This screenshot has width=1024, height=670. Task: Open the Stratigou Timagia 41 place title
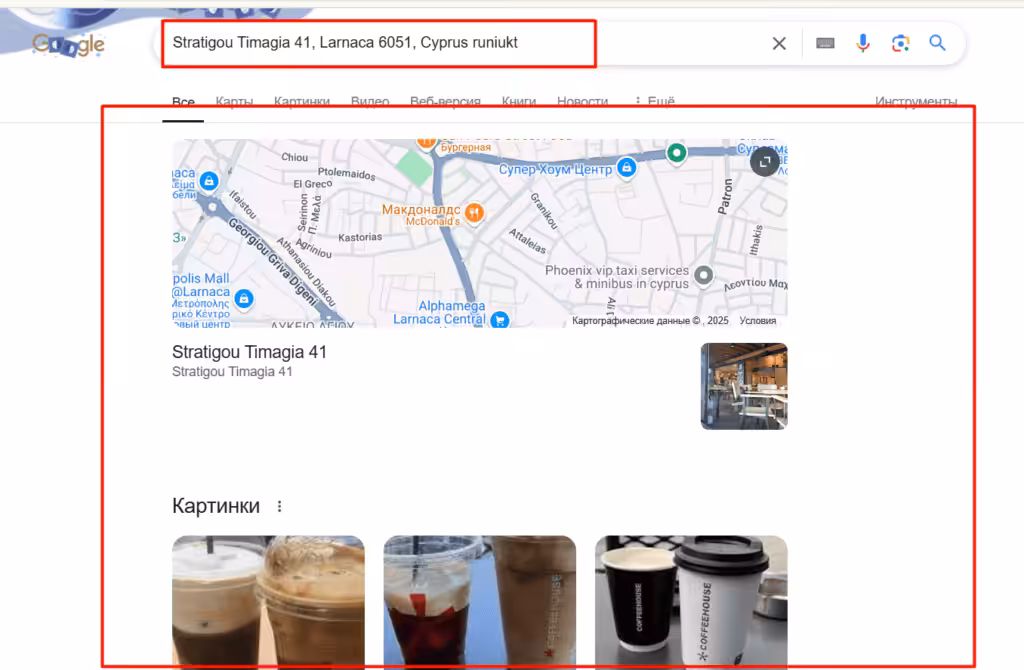click(x=249, y=352)
